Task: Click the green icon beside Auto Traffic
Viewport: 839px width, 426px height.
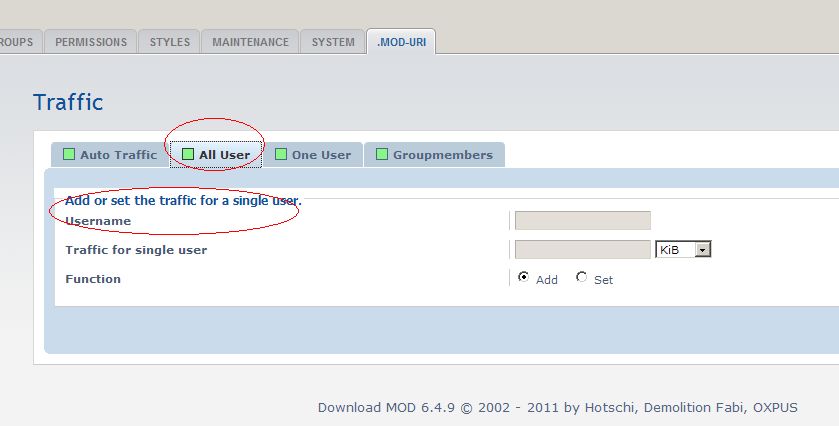Action: (69, 154)
